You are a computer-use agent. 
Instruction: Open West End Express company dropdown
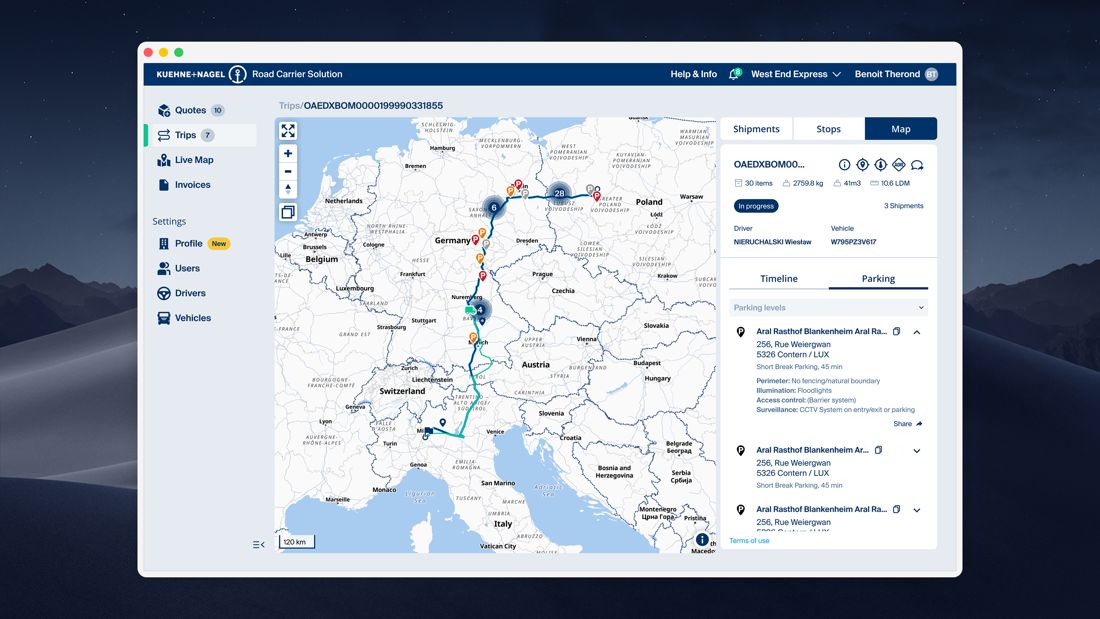[796, 74]
